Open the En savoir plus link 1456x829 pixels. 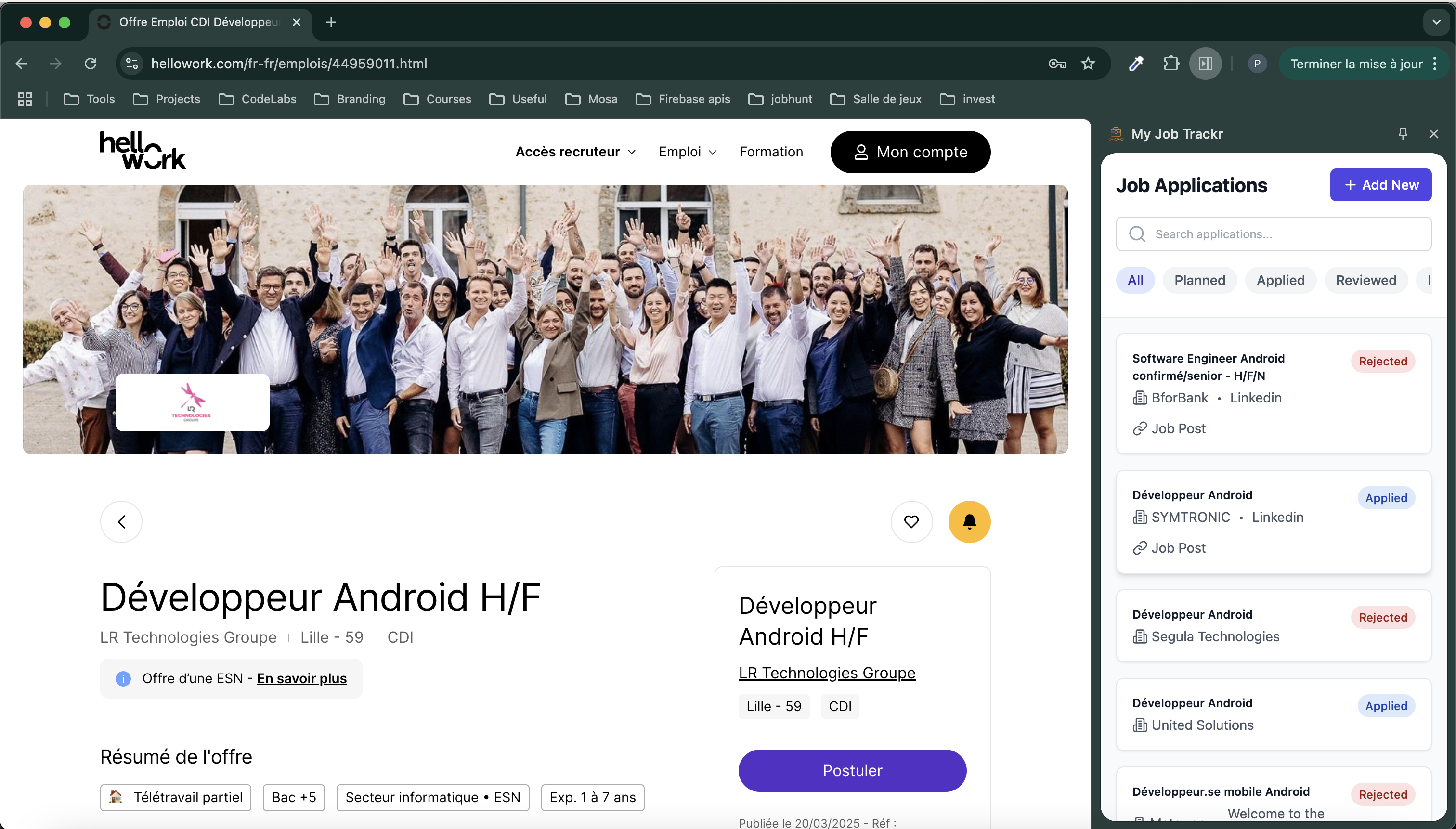coord(302,678)
